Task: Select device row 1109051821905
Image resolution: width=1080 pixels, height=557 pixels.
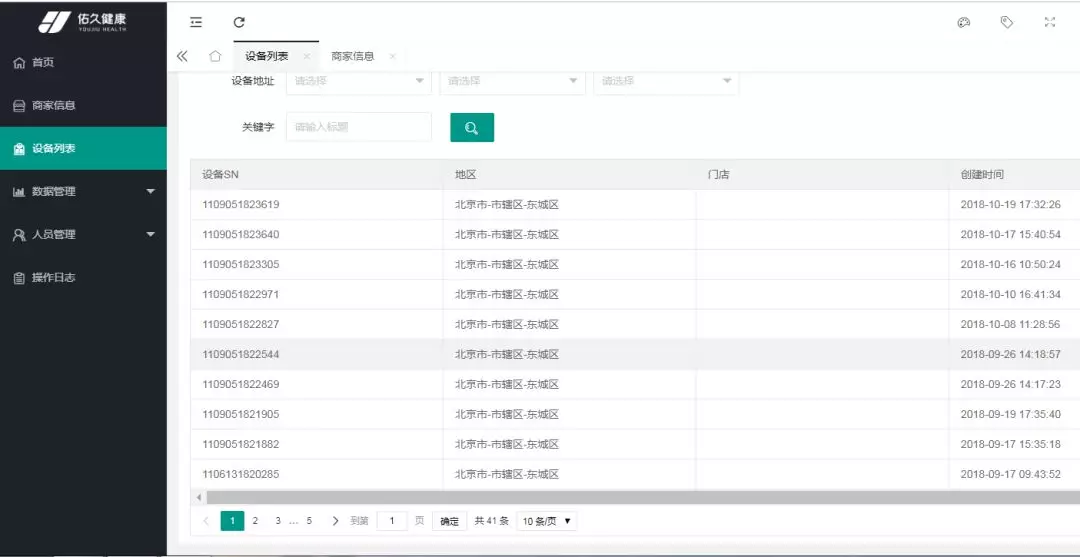Action: [x=635, y=414]
